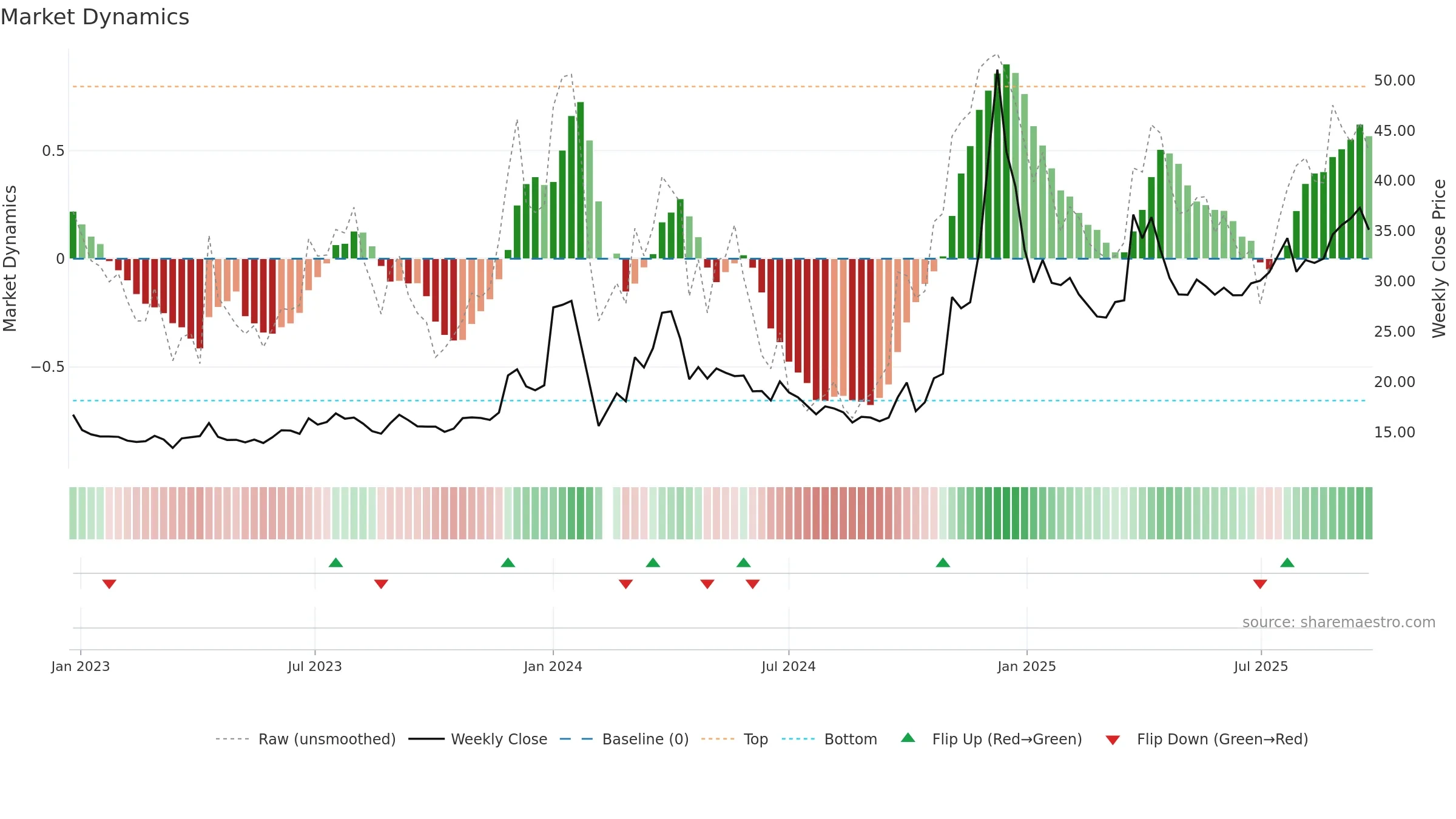
Task: Toggle the Top legend entry
Action: tap(734, 739)
